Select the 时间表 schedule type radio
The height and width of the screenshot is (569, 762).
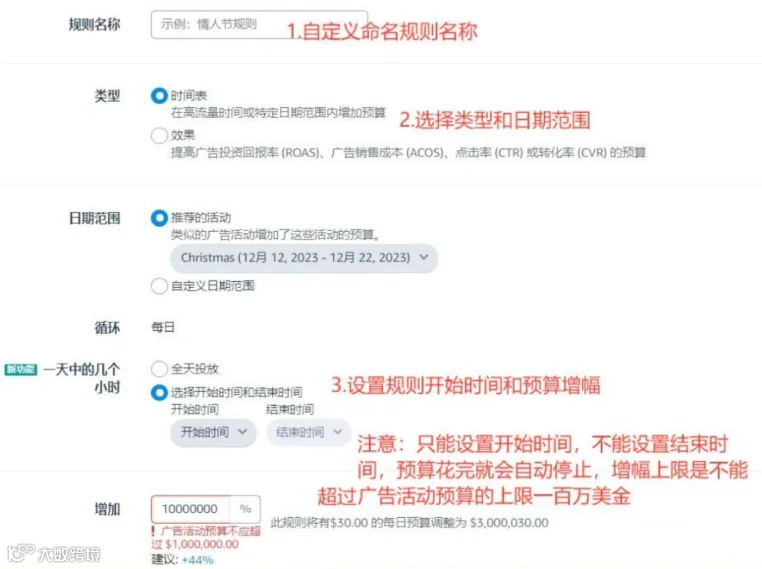click(159, 96)
